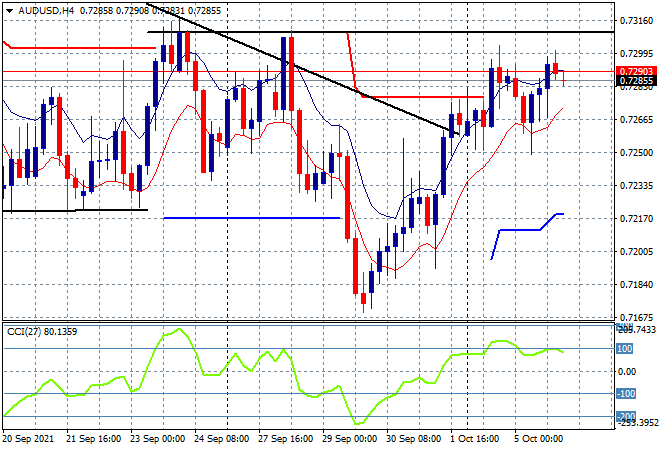Click the CCI -100 level label
660x450 pixels.
coord(626,394)
